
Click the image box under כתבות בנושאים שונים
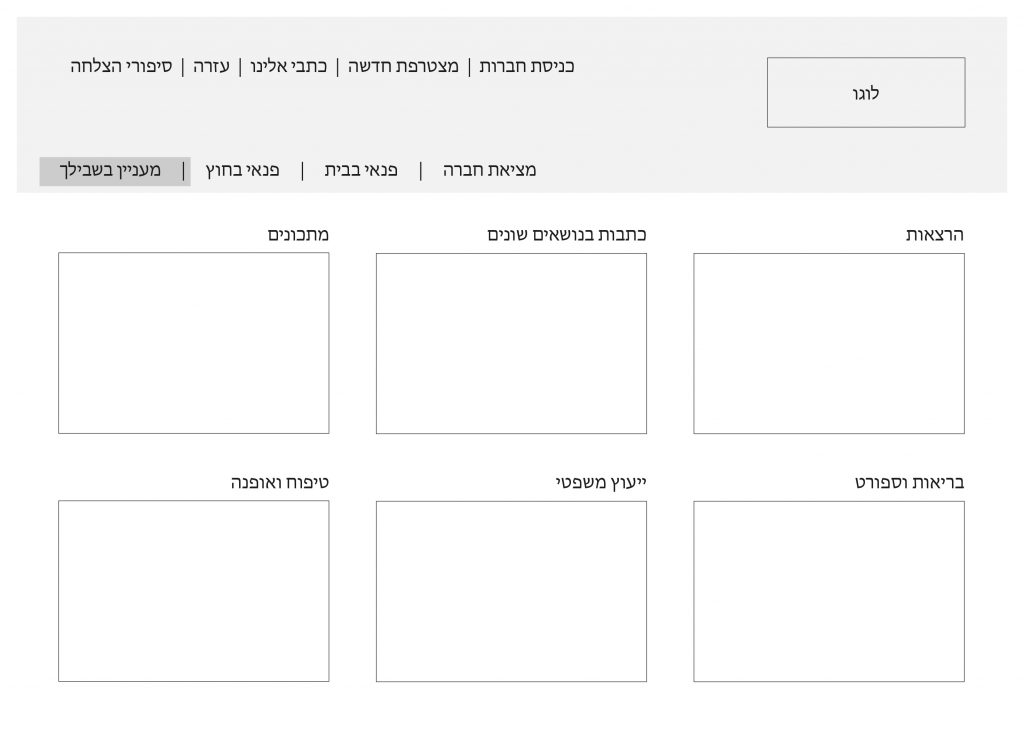click(511, 343)
